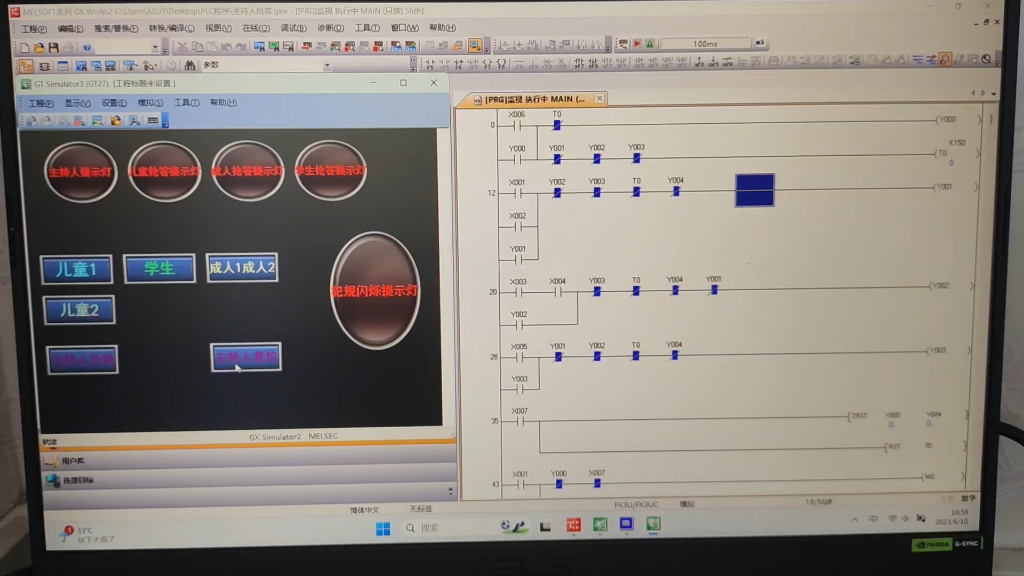Click the Y001 output coil on rung 12

click(944, 187)
